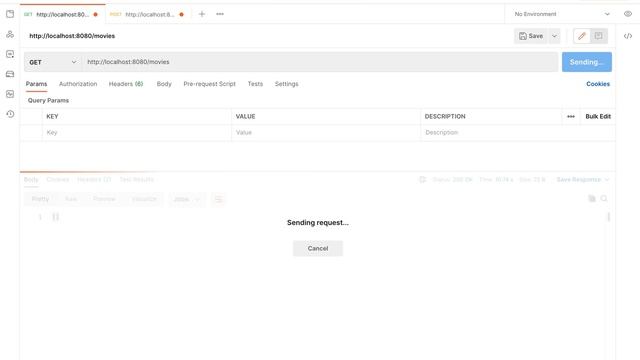Toggle response line wrap icon

point(218,199)
